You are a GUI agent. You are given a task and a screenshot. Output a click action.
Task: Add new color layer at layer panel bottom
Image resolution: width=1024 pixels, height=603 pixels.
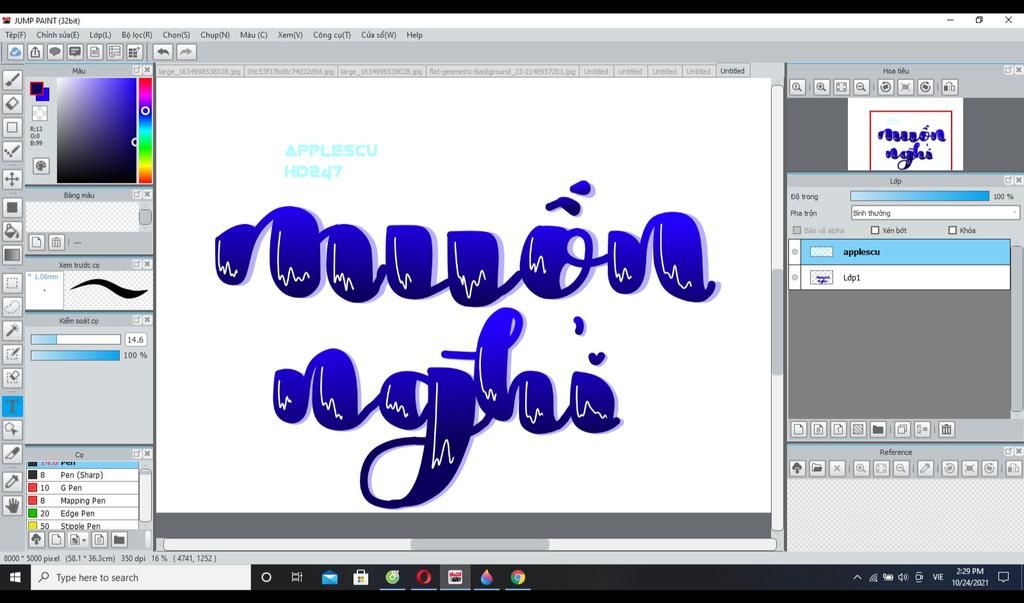(798, 429)
